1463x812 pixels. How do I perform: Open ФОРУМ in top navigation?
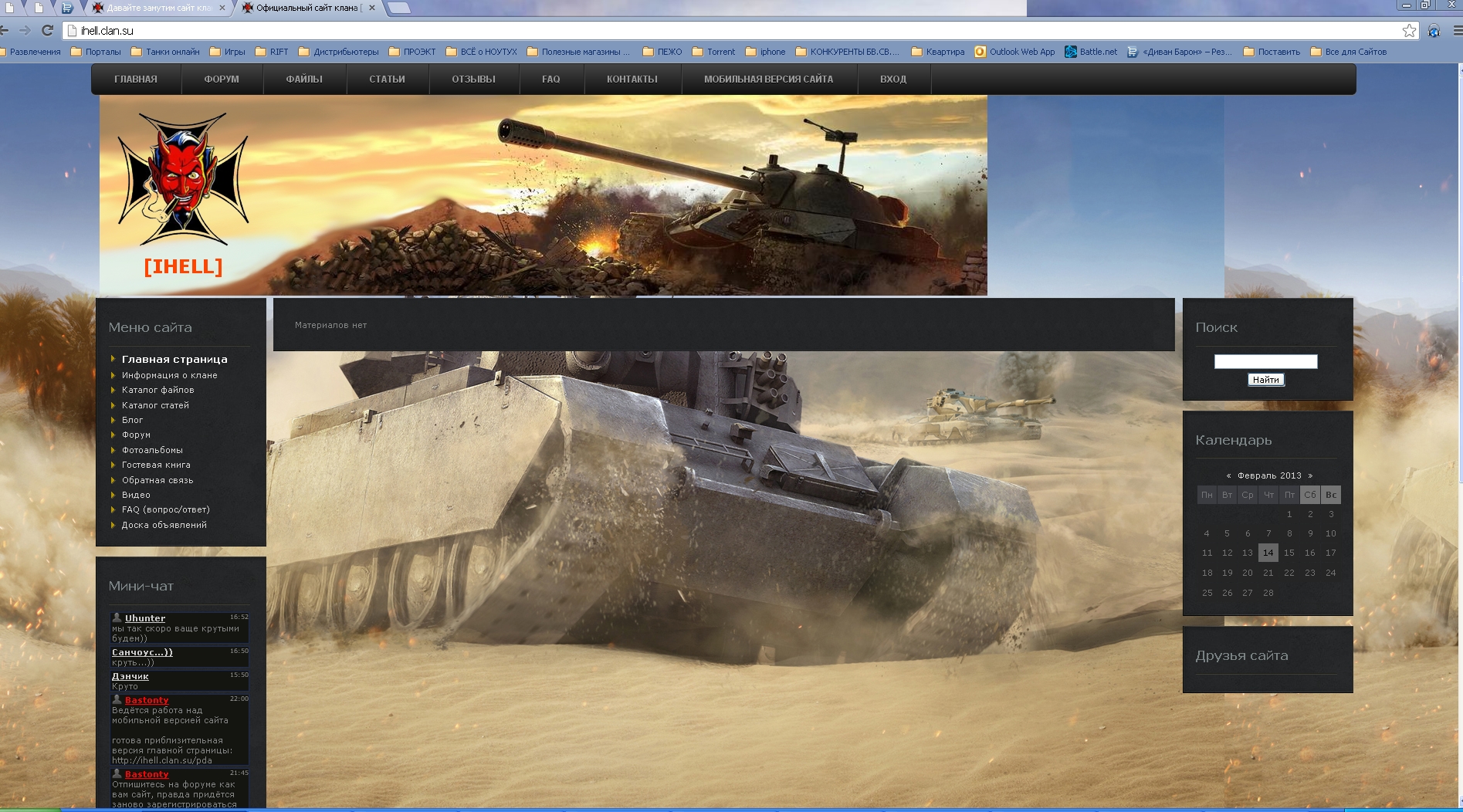point(222,79)
